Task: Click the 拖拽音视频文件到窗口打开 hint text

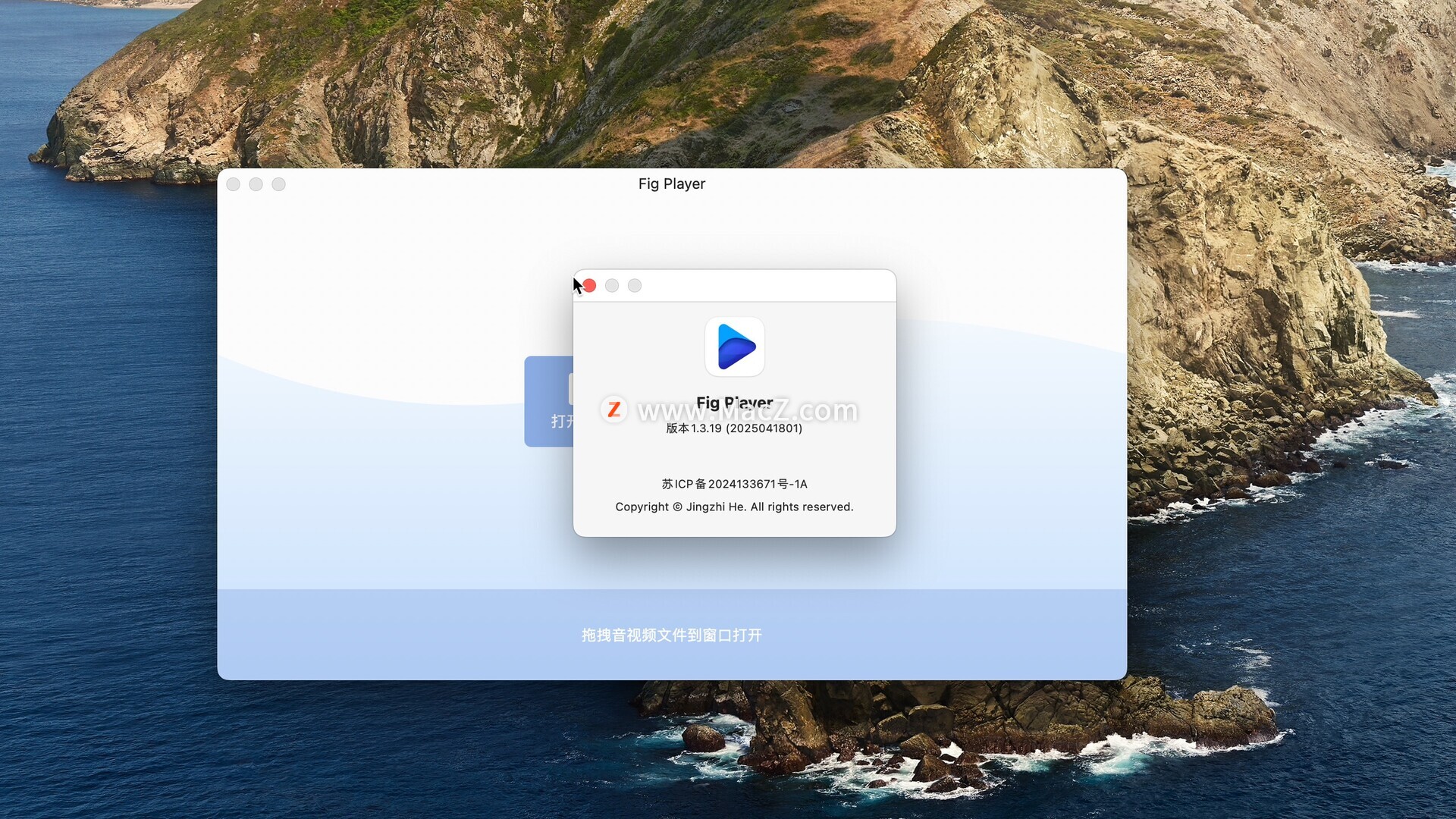Action: click(672, 635)
